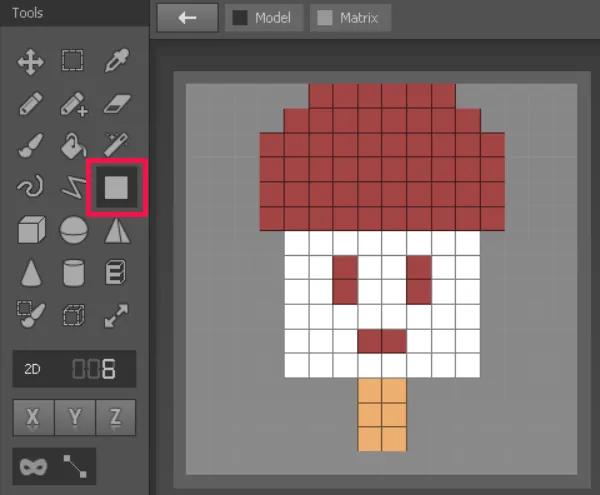Image resolution: width=600 pixels, height=495 pixels.
Task: Pick the Eyedropper color picker tool
Action: [x=117, y=60]
